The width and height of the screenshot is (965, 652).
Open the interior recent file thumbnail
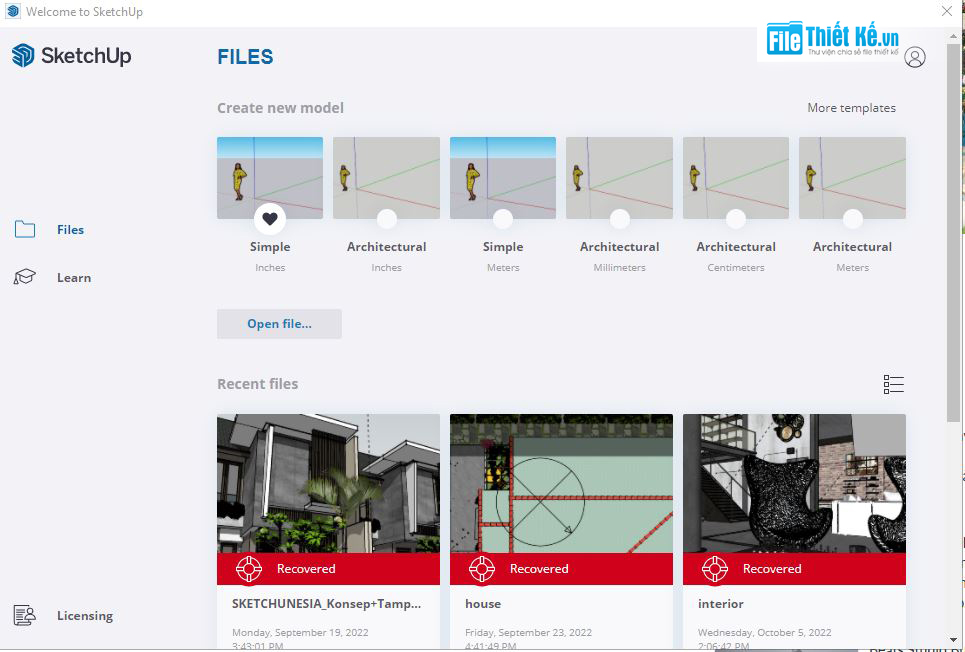pyautogui.click(x=795, y=483)
